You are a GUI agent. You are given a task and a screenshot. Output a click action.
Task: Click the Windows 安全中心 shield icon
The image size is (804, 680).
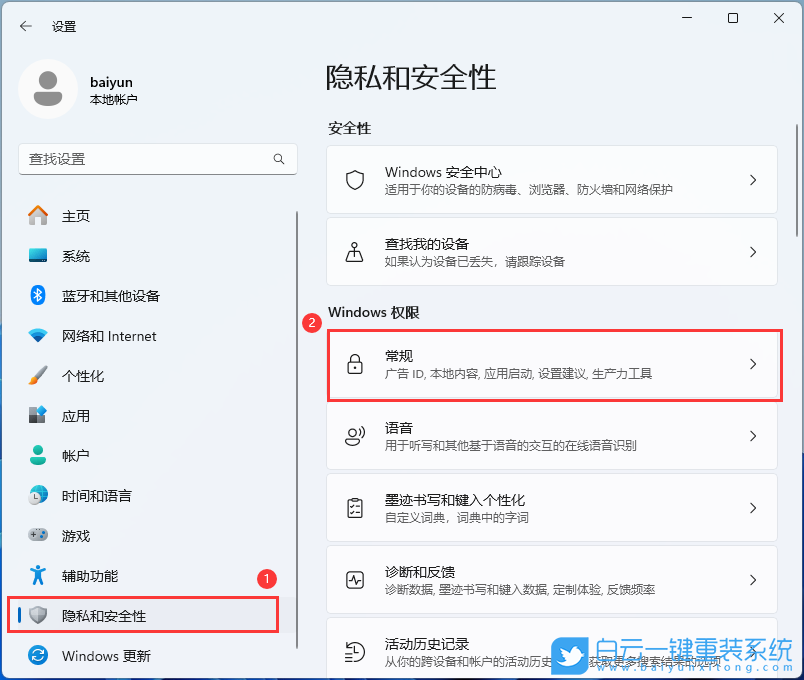[354, 181]
